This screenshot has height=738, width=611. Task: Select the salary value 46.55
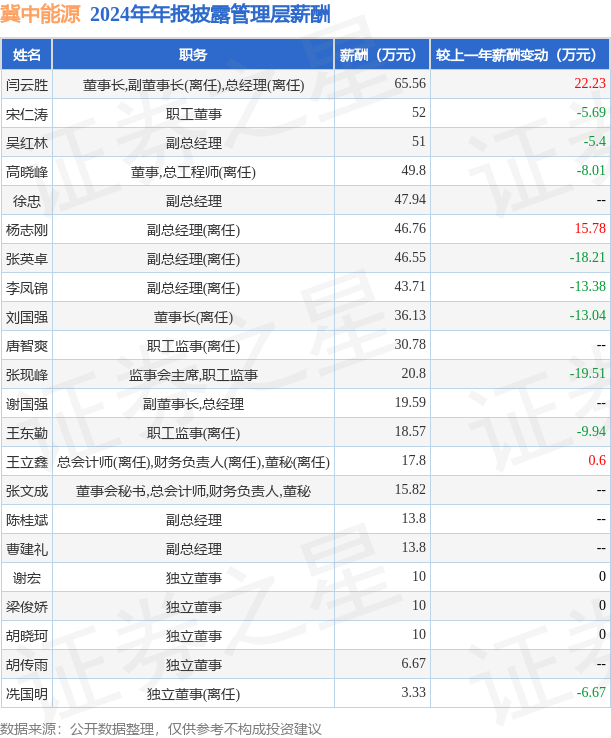tap(410, 257)
